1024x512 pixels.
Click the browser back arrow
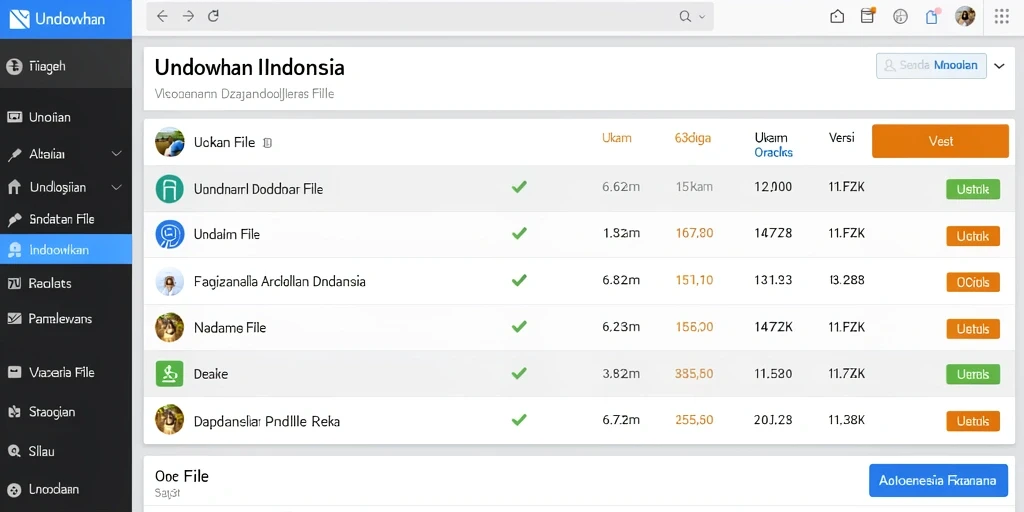[x=162, y=17]
